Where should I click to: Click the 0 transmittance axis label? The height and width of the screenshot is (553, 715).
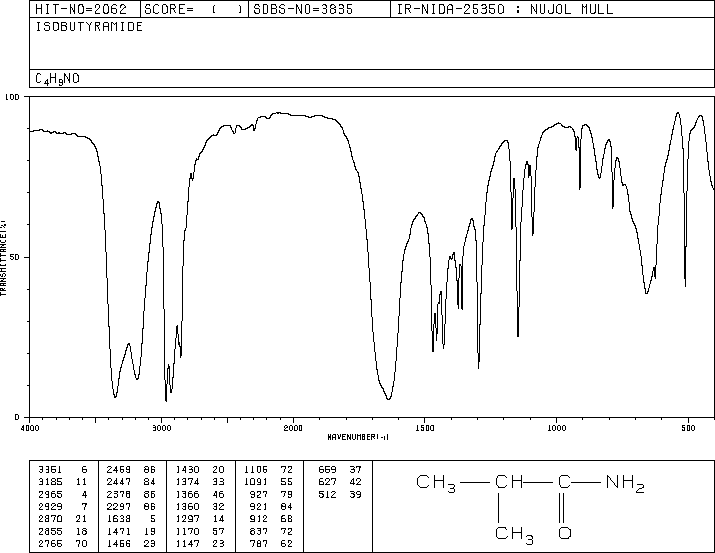tap(17, 417)
